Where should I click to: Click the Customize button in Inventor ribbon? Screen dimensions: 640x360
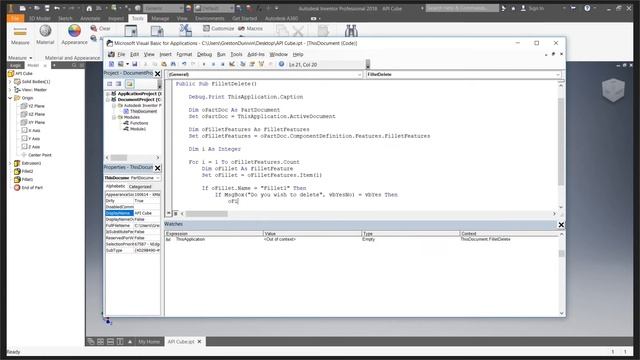(218, 28)
